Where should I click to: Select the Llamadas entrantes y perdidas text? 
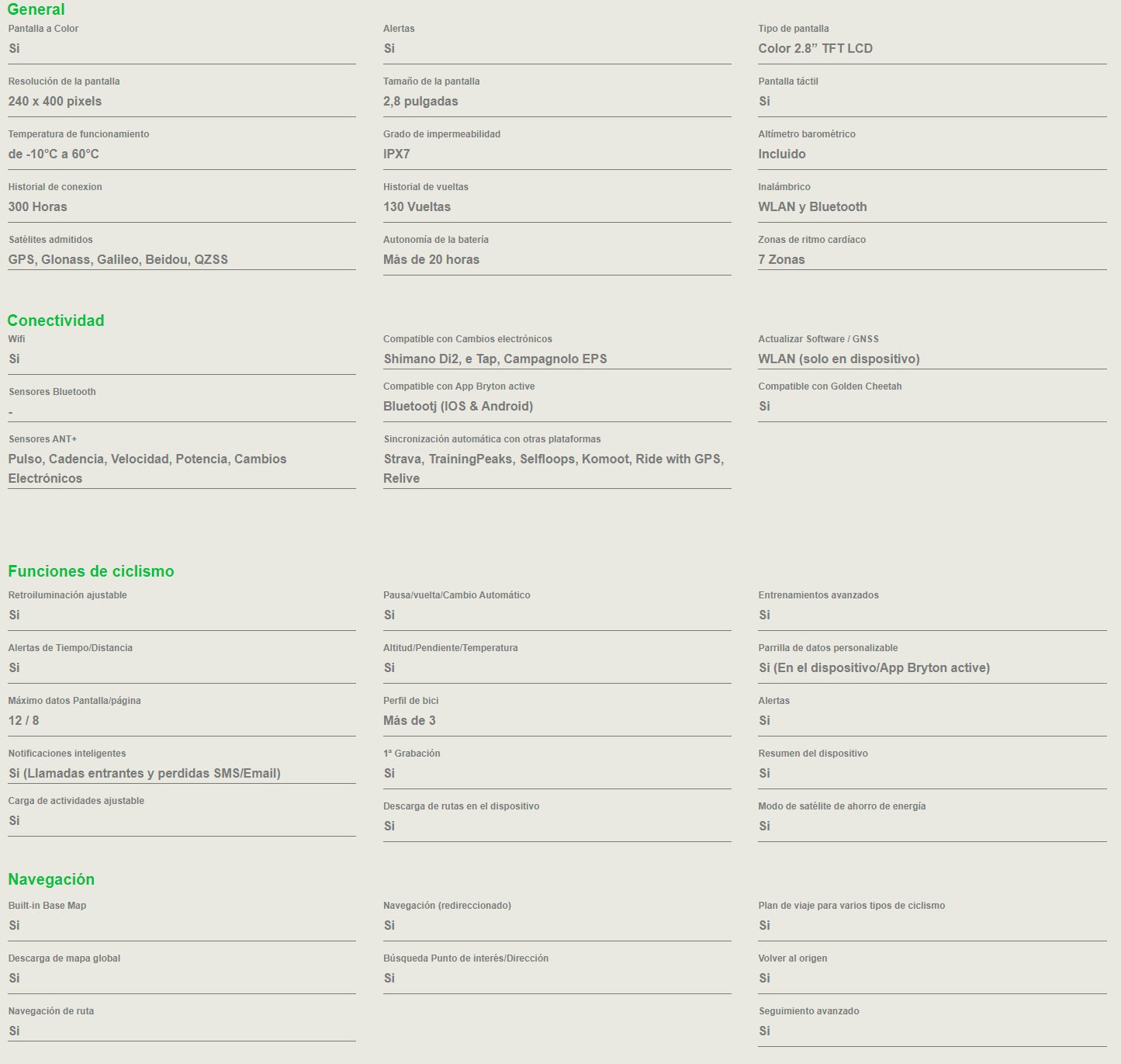tap(144, 773)
